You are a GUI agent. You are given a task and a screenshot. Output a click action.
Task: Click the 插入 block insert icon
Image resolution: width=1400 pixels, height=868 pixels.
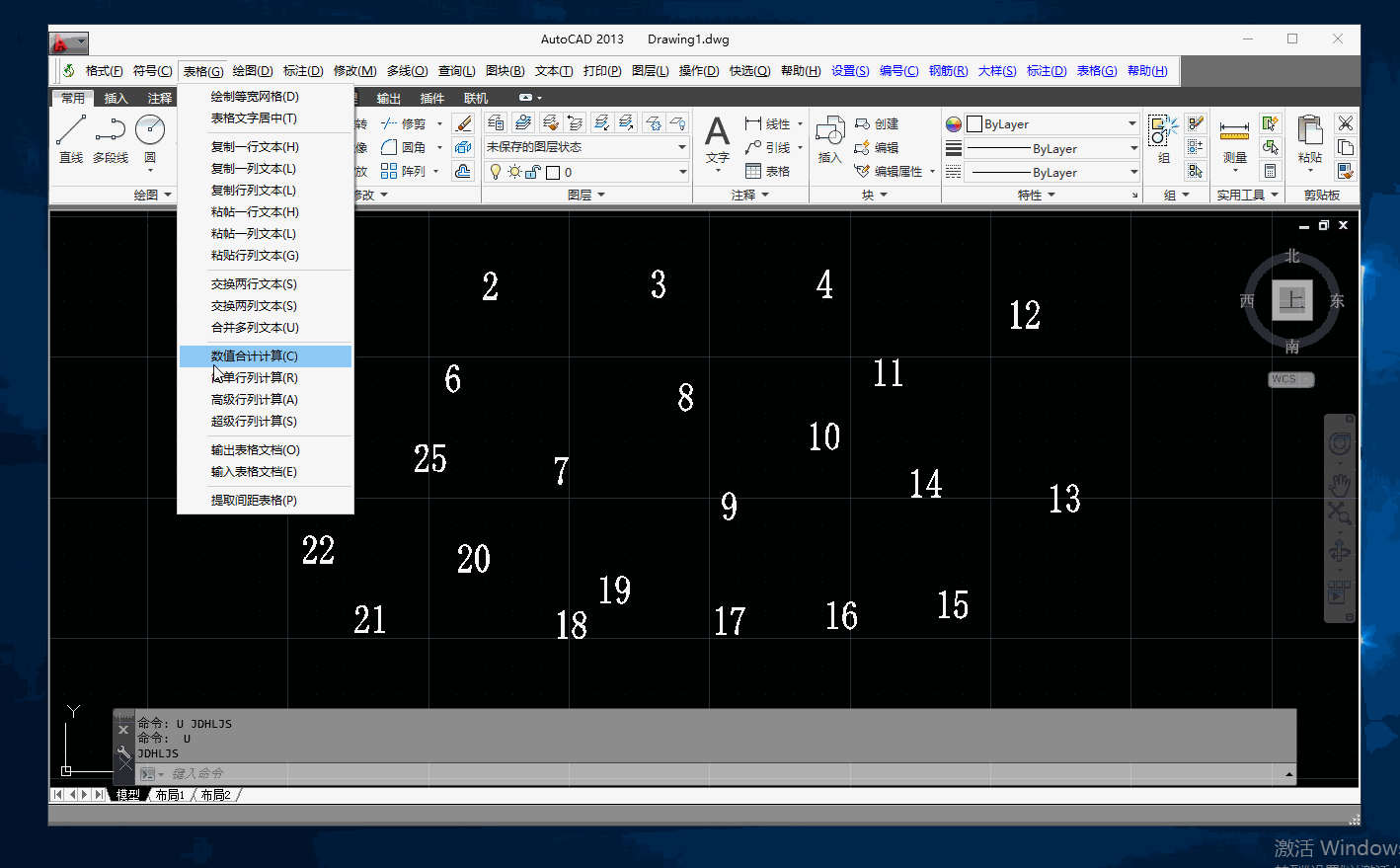830,137
